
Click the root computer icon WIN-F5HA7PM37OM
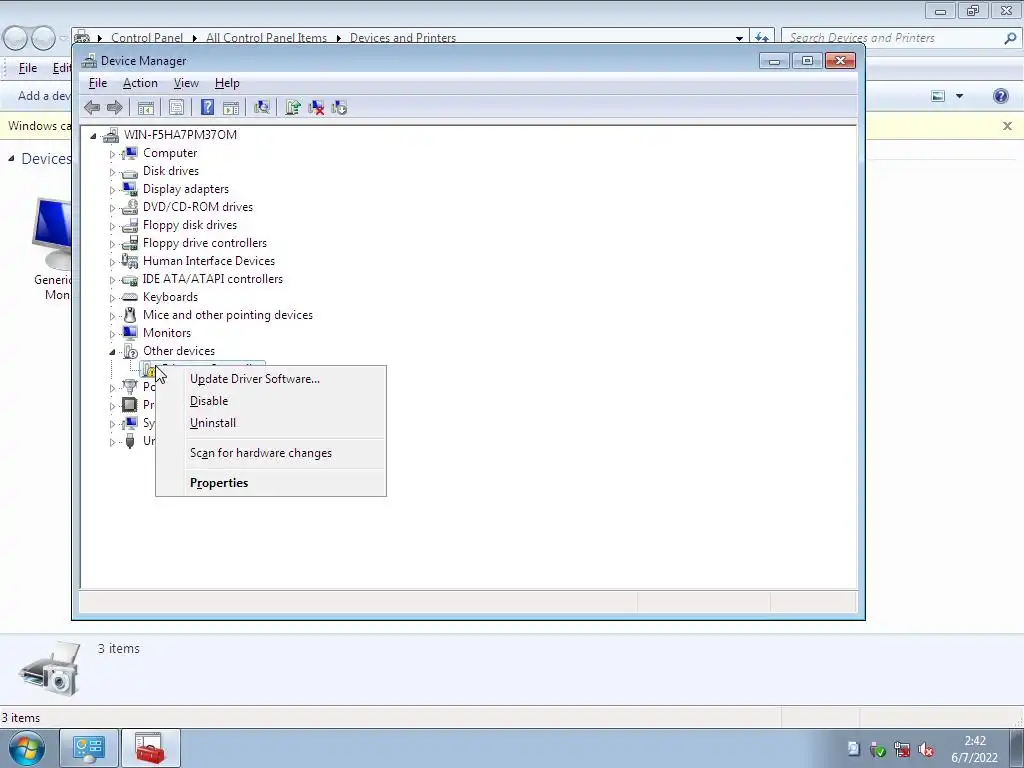(111, 135)
